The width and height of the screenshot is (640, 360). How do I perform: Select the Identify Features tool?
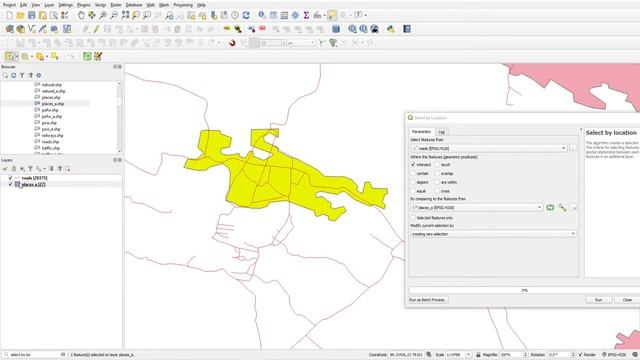tap(262, 15)
